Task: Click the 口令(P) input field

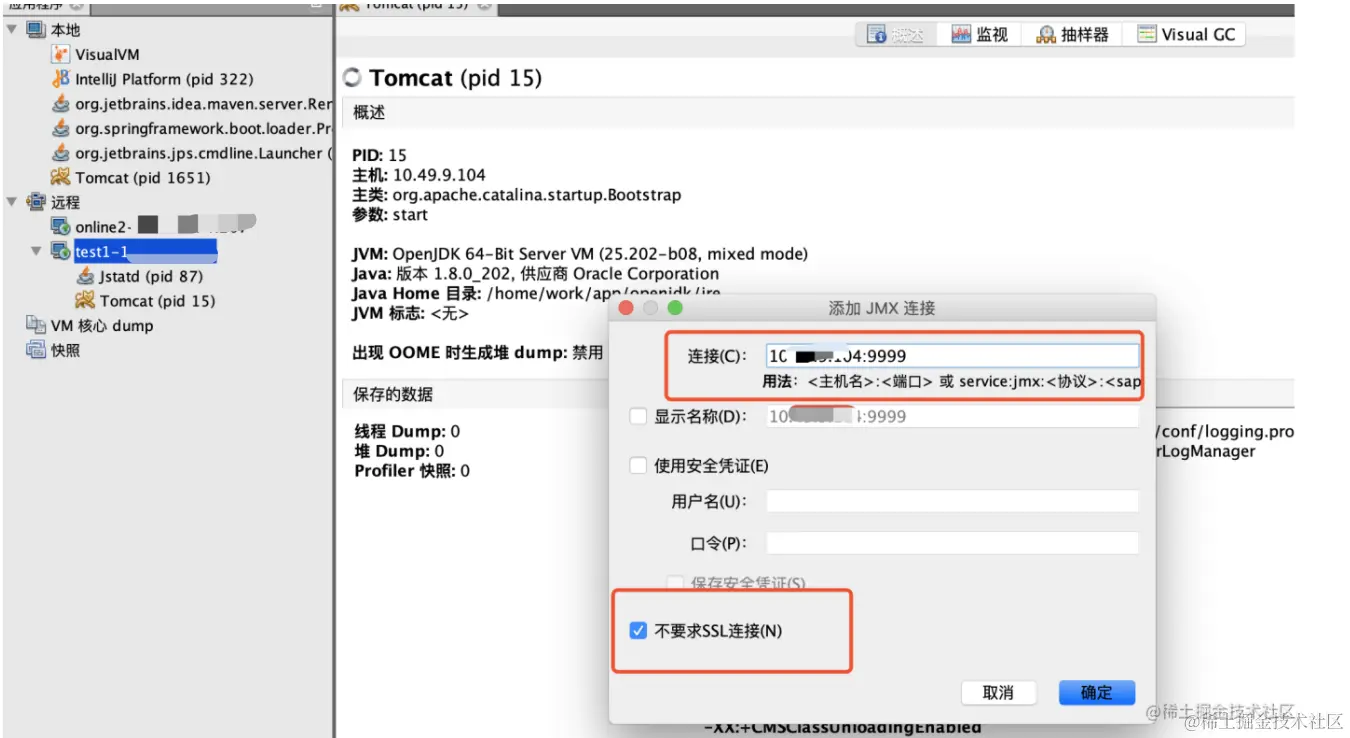Action: pyautogui.click(x=952, y=543)
